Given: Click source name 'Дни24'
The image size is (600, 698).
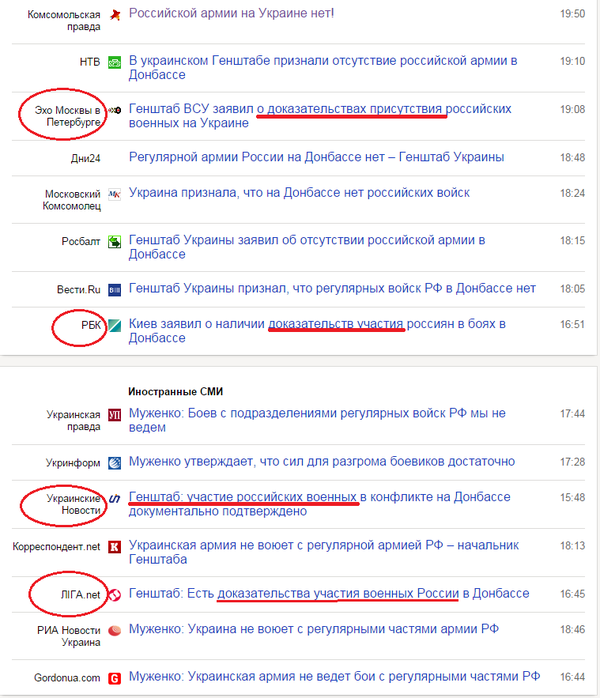Looking at the screenshot, I should point(85,158).
